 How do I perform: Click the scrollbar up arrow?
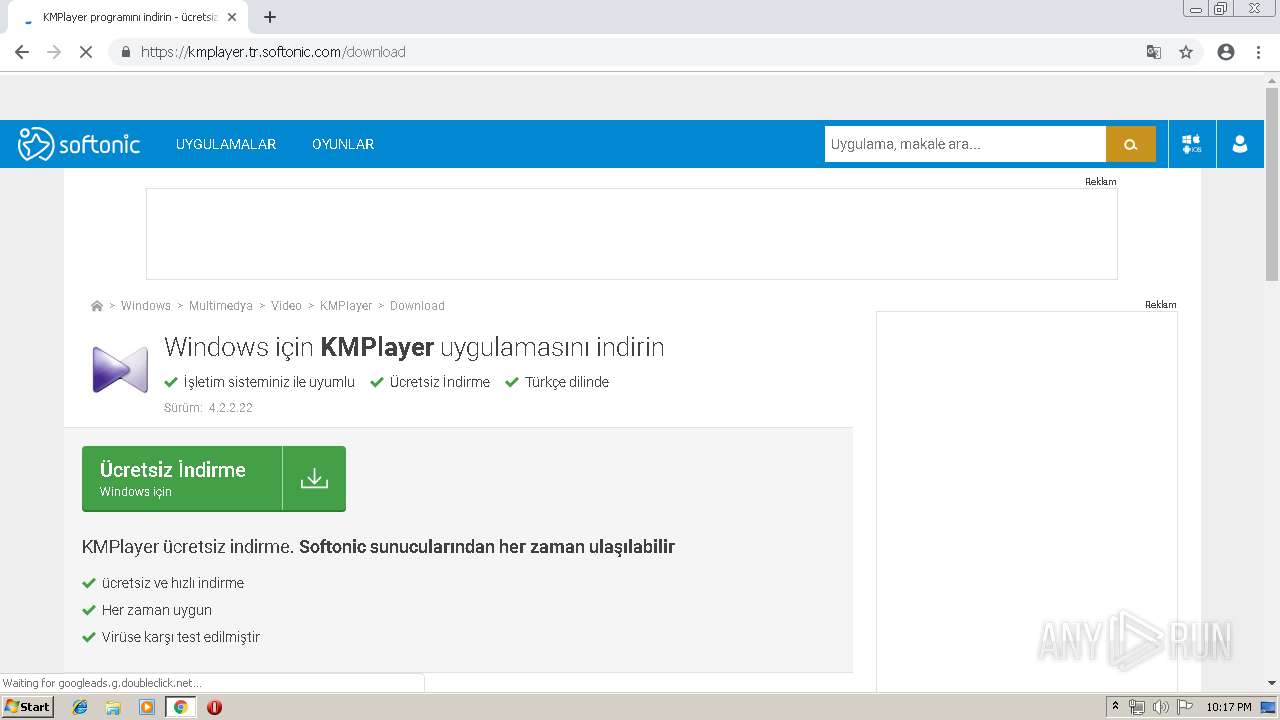1272,81
